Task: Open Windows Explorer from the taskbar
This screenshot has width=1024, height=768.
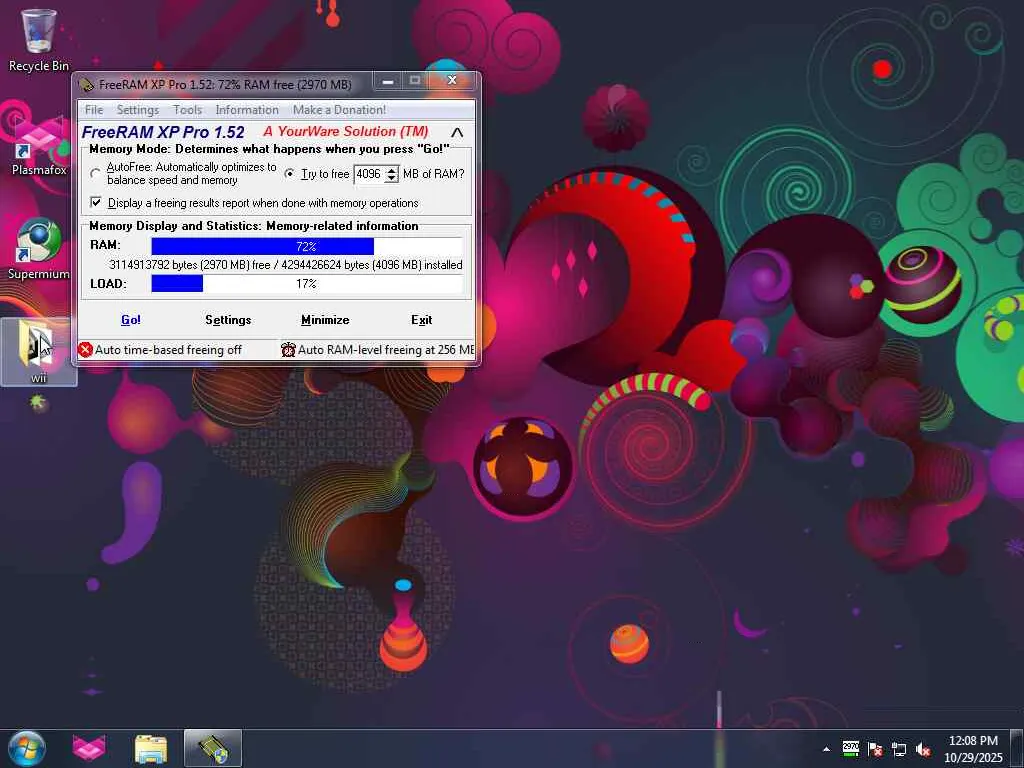Action: click(151, 748)
